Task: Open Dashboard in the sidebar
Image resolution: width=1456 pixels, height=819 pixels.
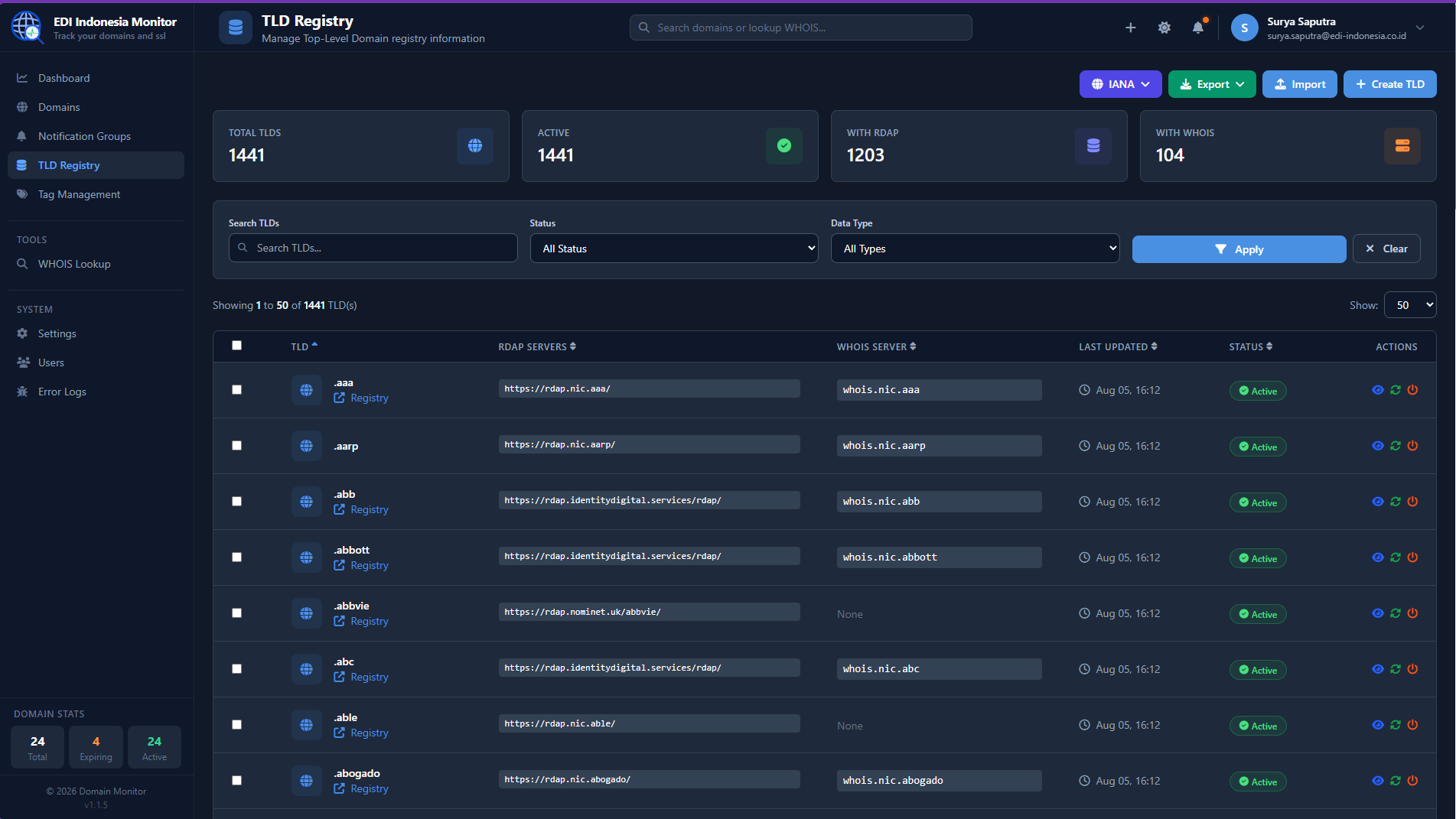Action: [x=96, y=78]
